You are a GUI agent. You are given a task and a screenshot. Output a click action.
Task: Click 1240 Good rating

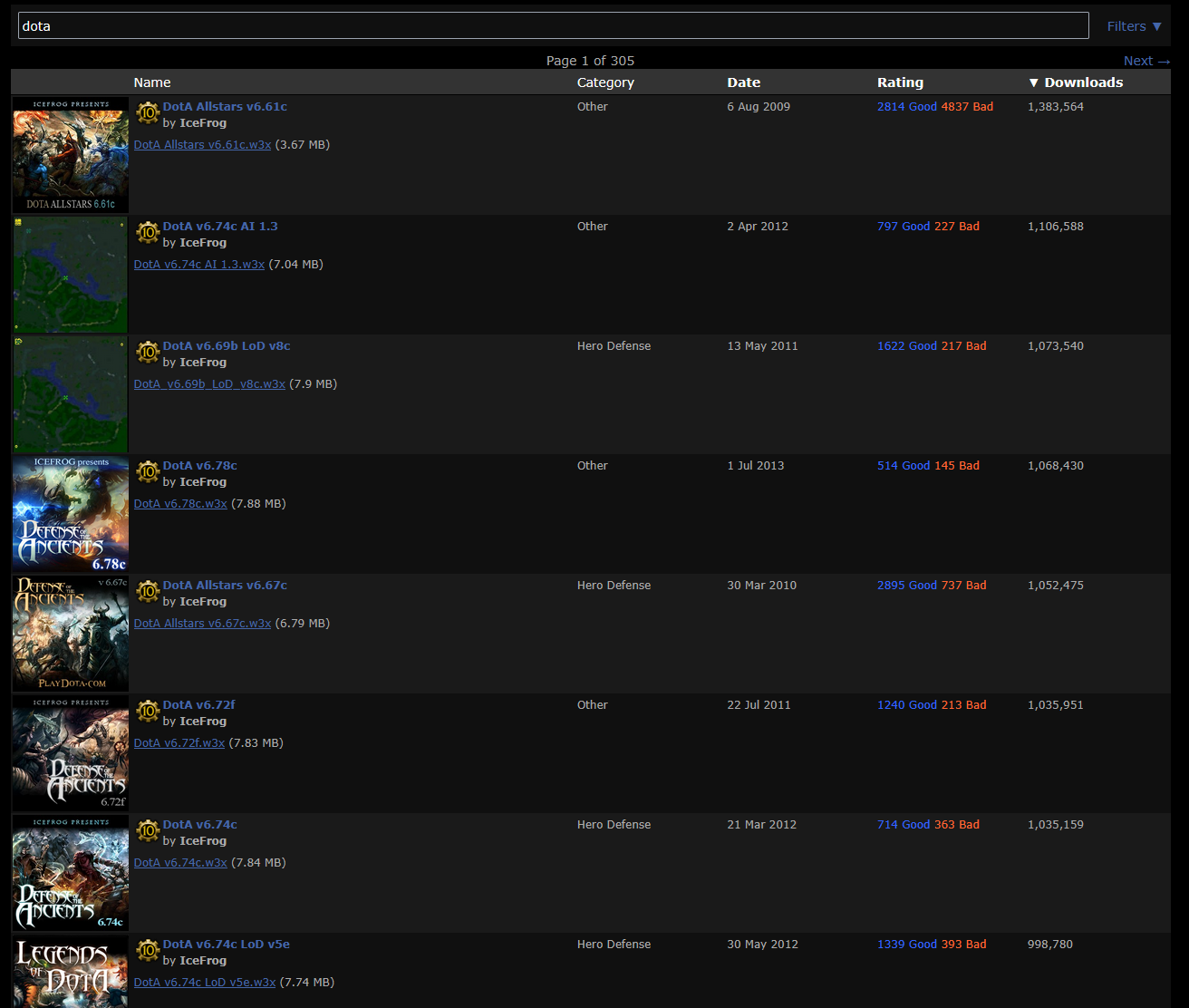point(907,704)
